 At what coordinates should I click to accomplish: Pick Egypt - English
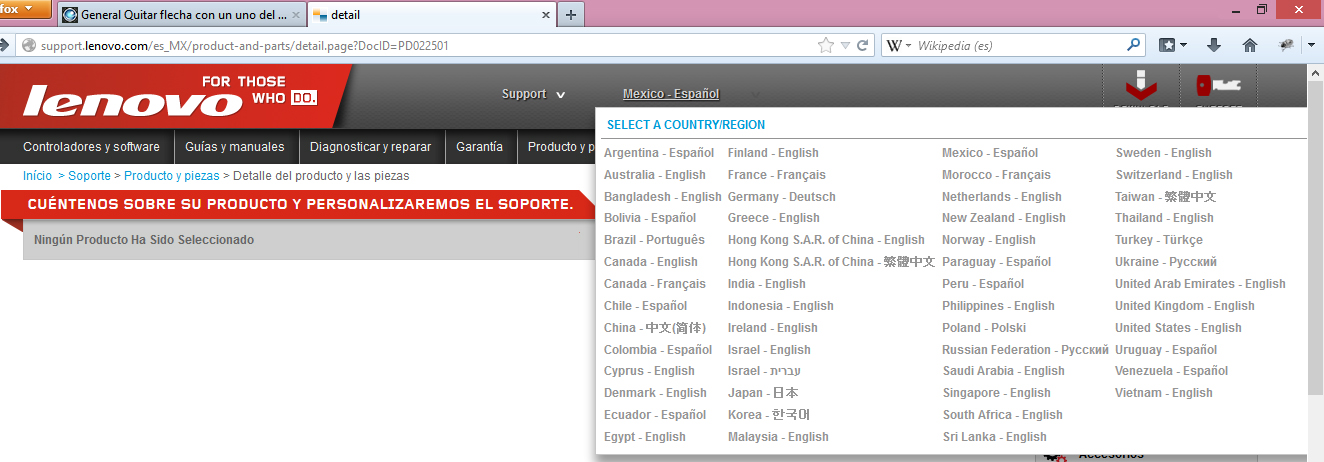pyautogui.click(x=645, y=437)
